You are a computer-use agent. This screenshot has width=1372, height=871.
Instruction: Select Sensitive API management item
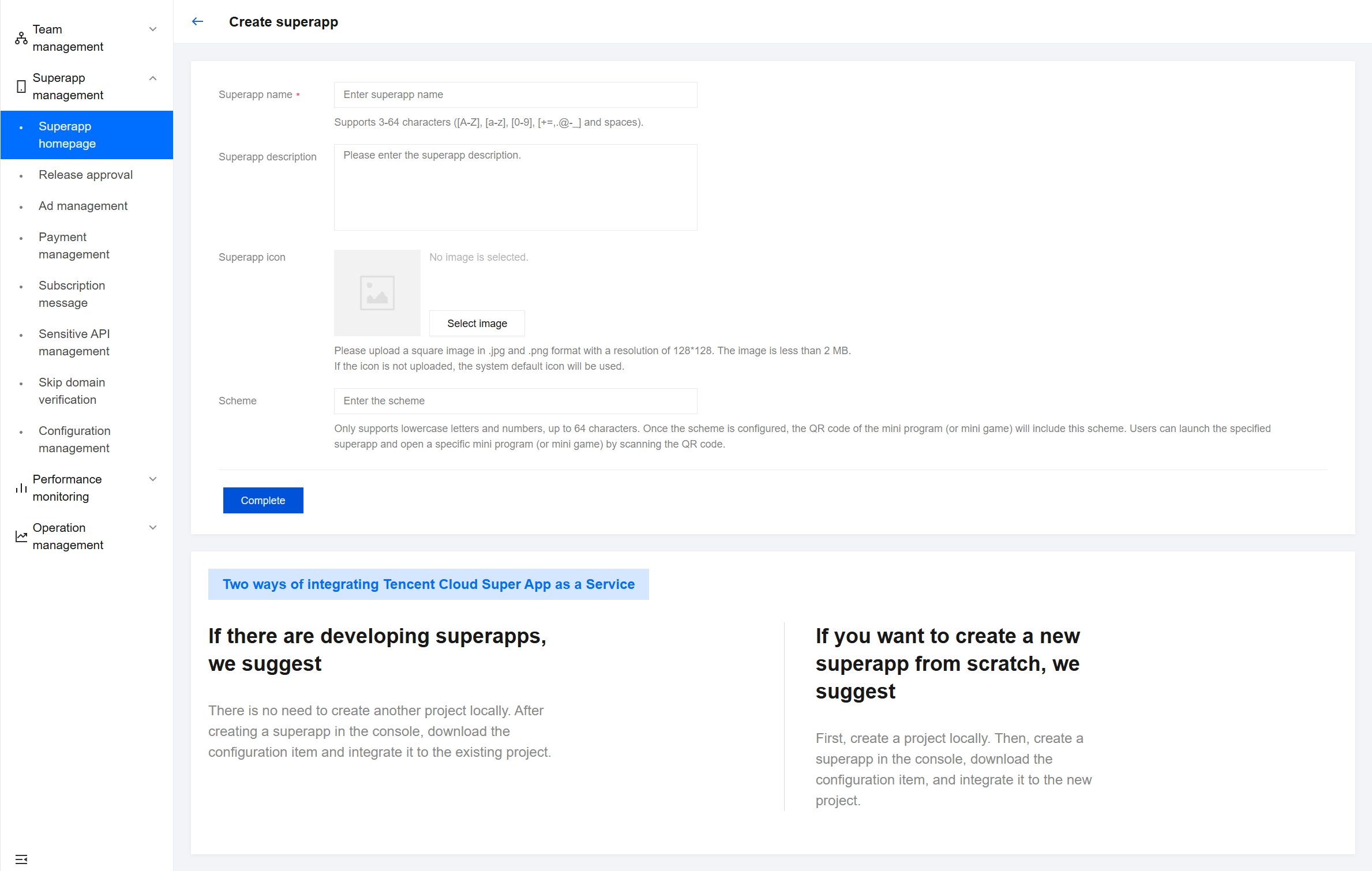click(x=74, y=343)
